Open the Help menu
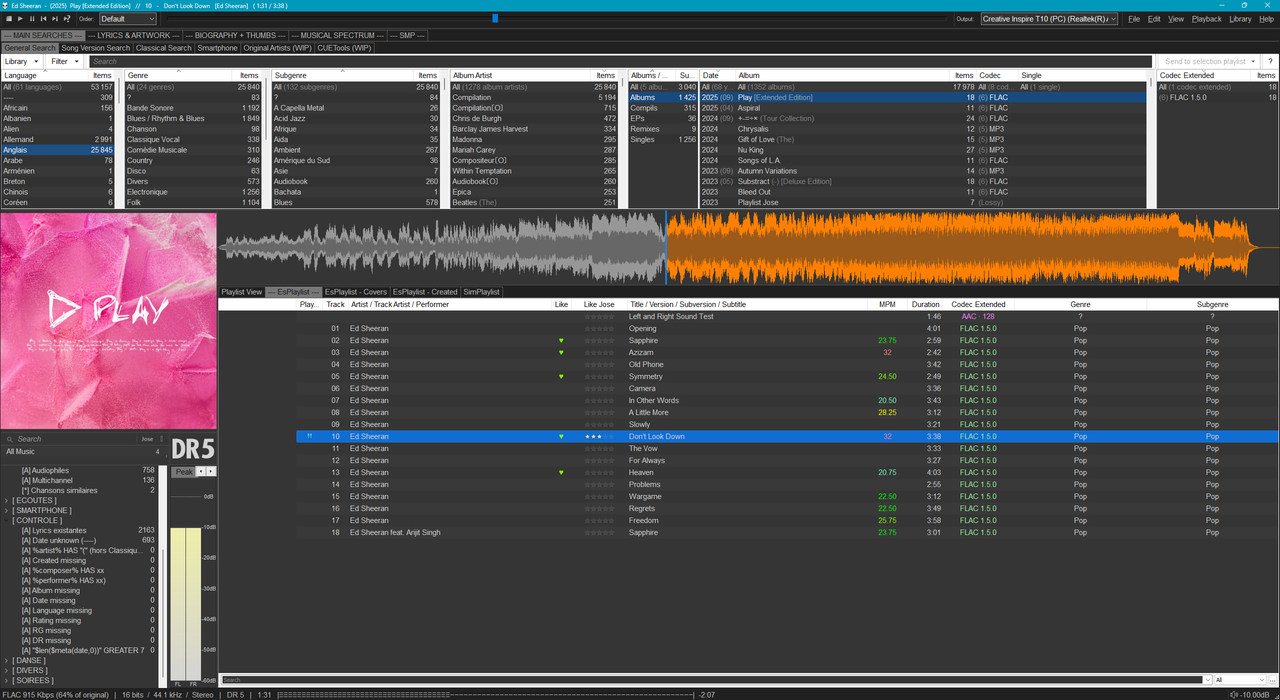Image resolution: width=1280 pixels, height=700 pixels. [1266, 19]
